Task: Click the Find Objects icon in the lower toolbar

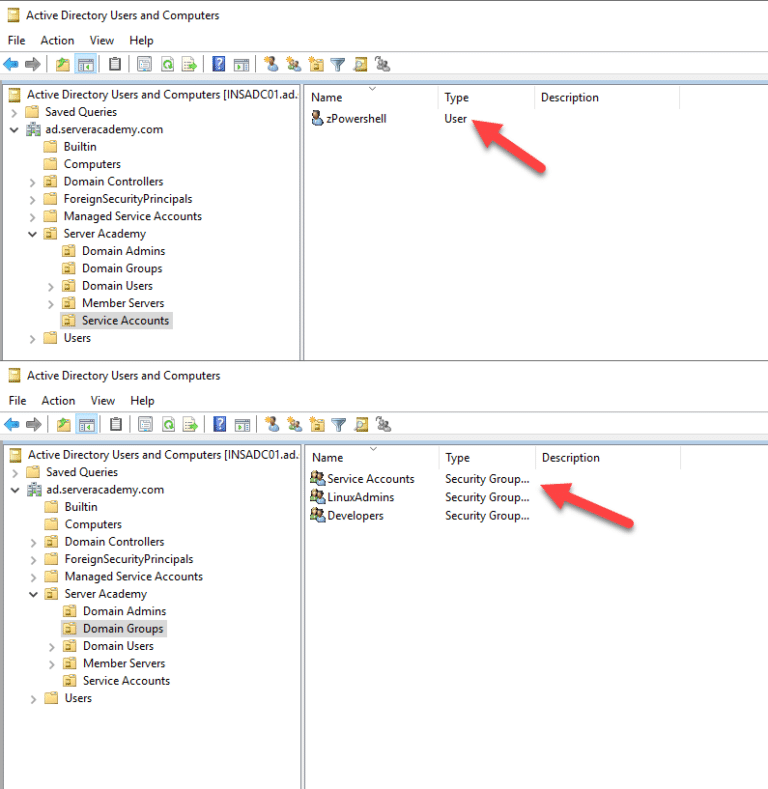Action: (x=360, y=424)
